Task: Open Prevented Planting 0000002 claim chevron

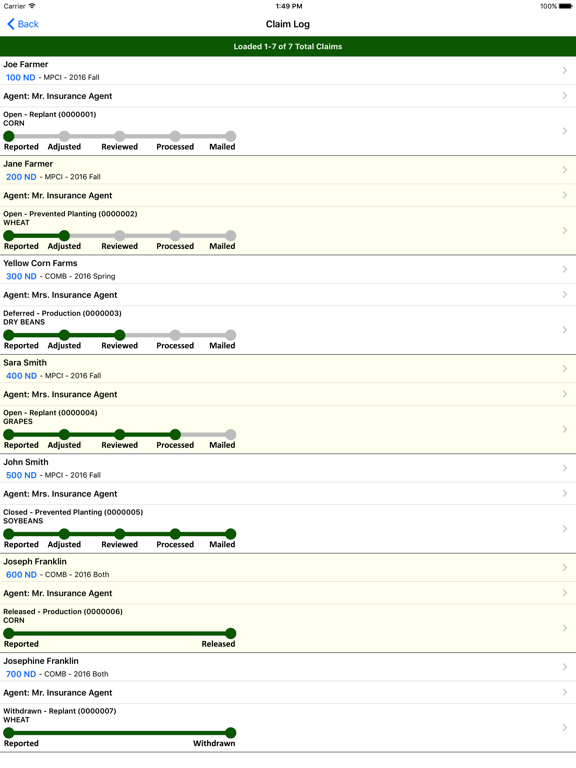Action: coord(565,230)
